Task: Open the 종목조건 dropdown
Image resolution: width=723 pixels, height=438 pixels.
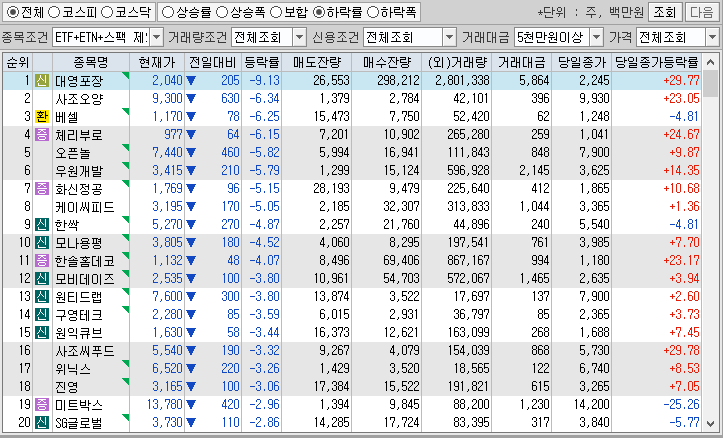Action: [157, 37]
